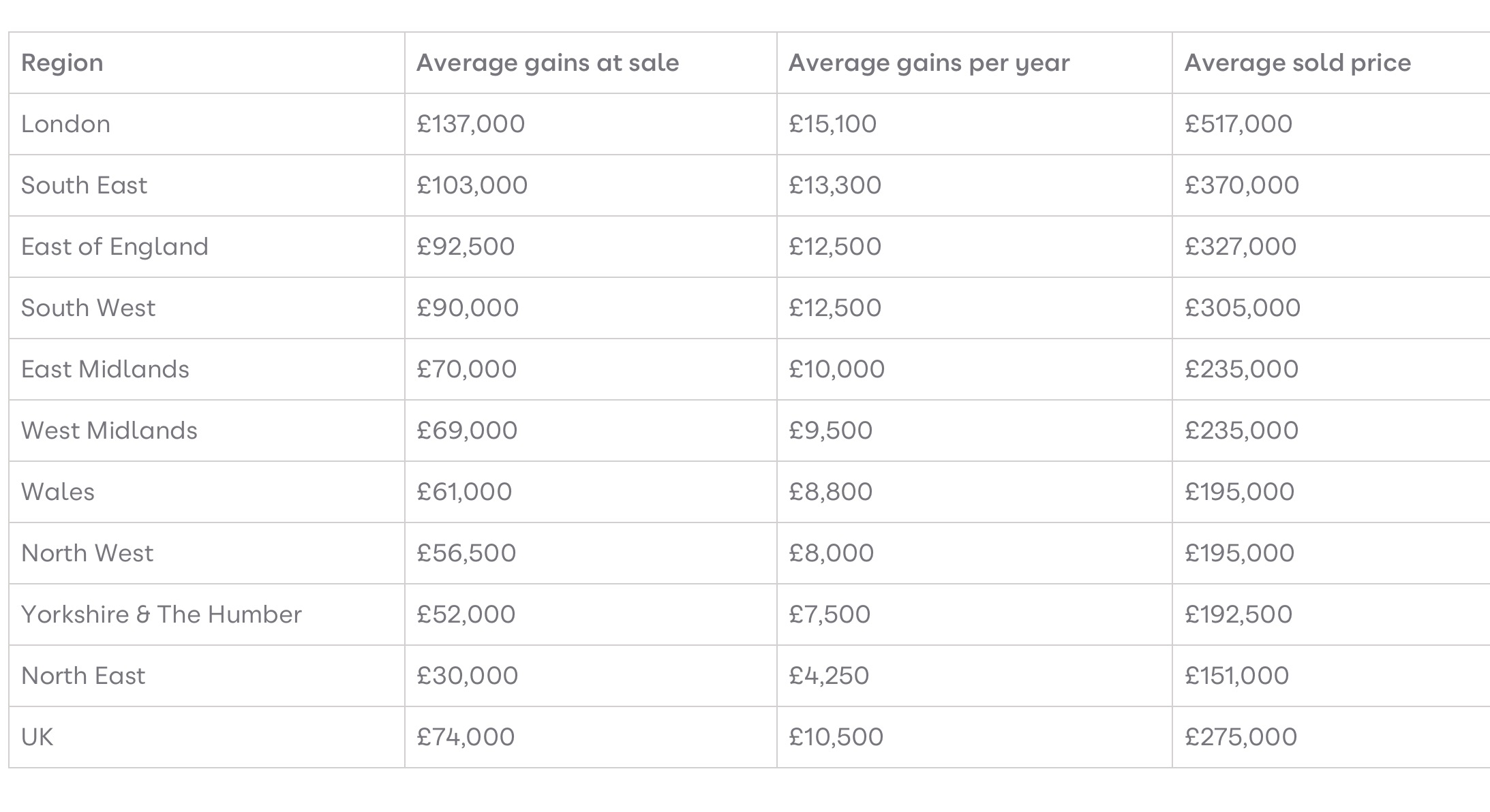
Task: Click West Midlands' £9,500 gains per year
Action: [x=830, y=431]
